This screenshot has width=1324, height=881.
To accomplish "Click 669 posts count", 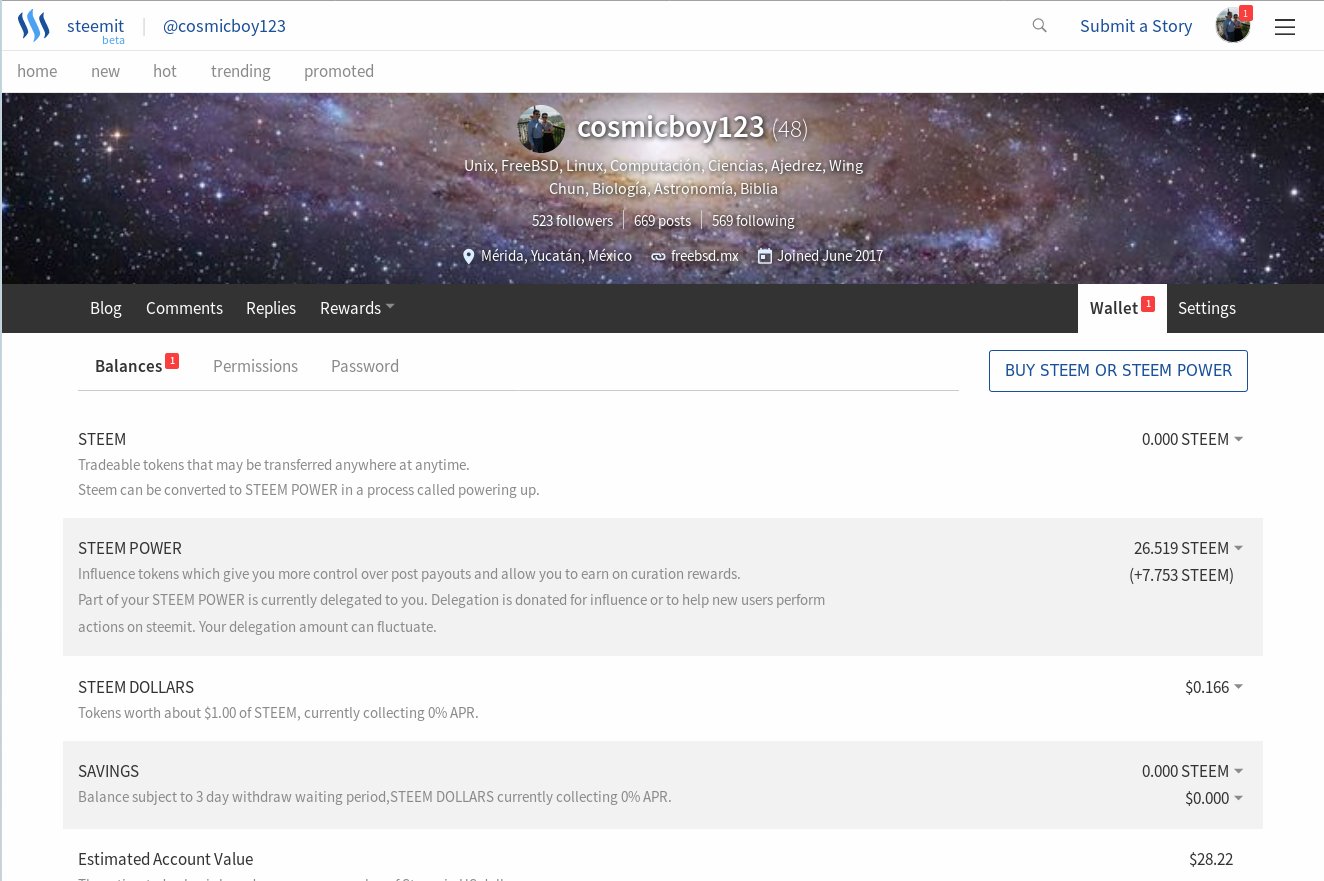I will (662, 221).
